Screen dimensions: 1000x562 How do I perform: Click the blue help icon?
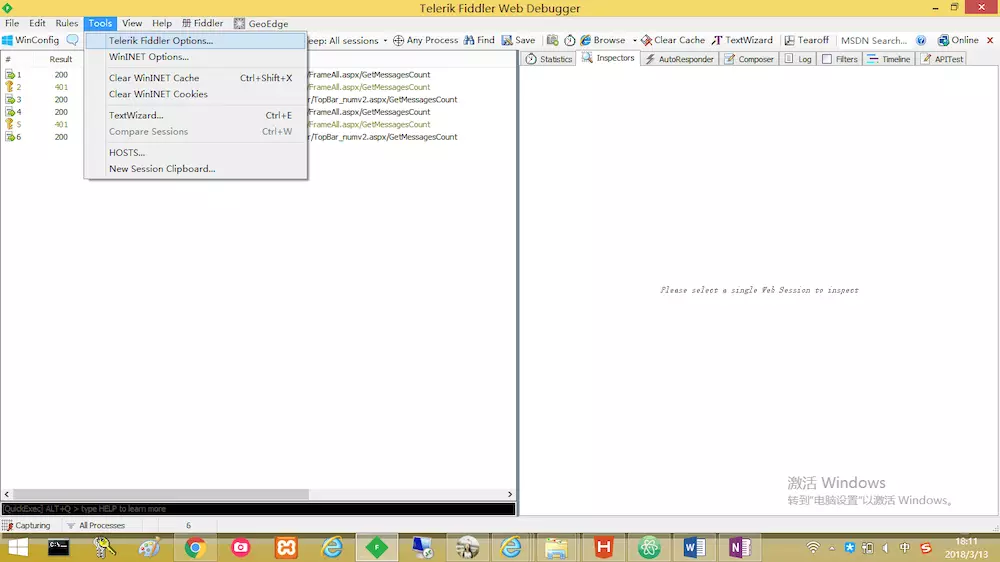[x=921, y=40]
